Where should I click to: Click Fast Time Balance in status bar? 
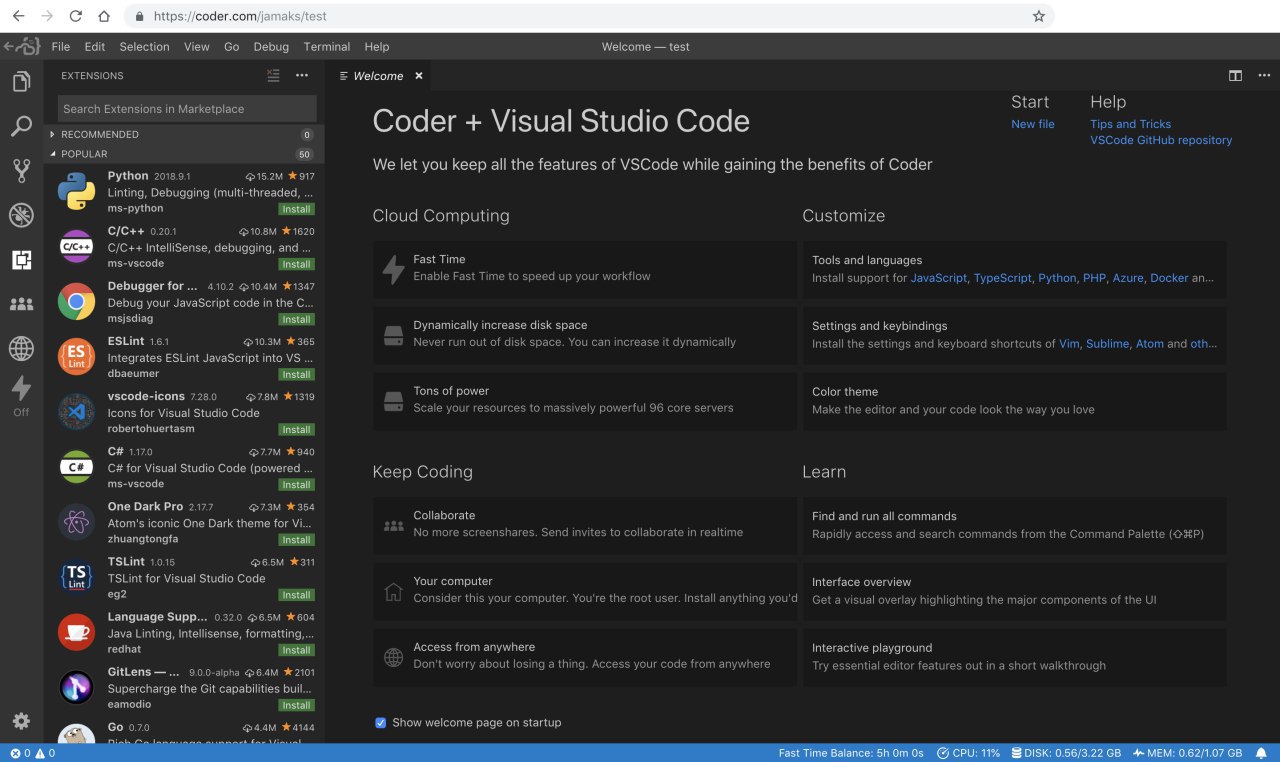(x=851, y=753)
